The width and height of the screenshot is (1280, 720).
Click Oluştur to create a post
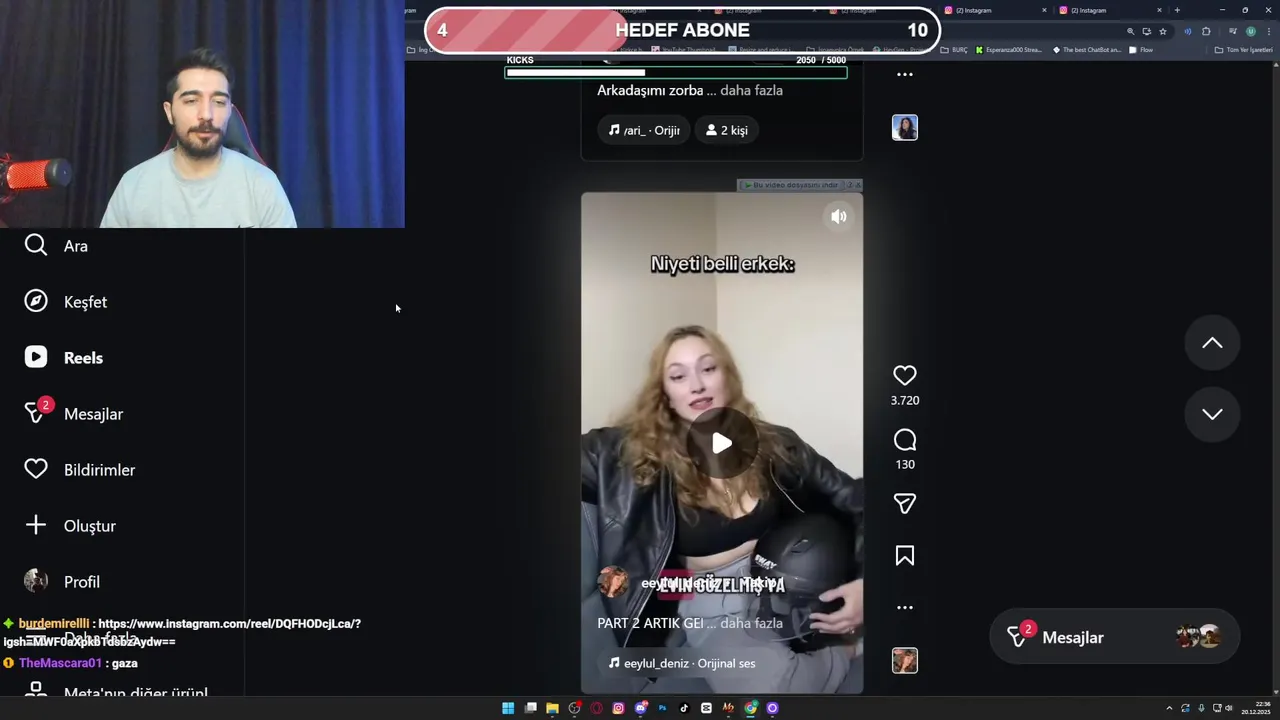70,526
